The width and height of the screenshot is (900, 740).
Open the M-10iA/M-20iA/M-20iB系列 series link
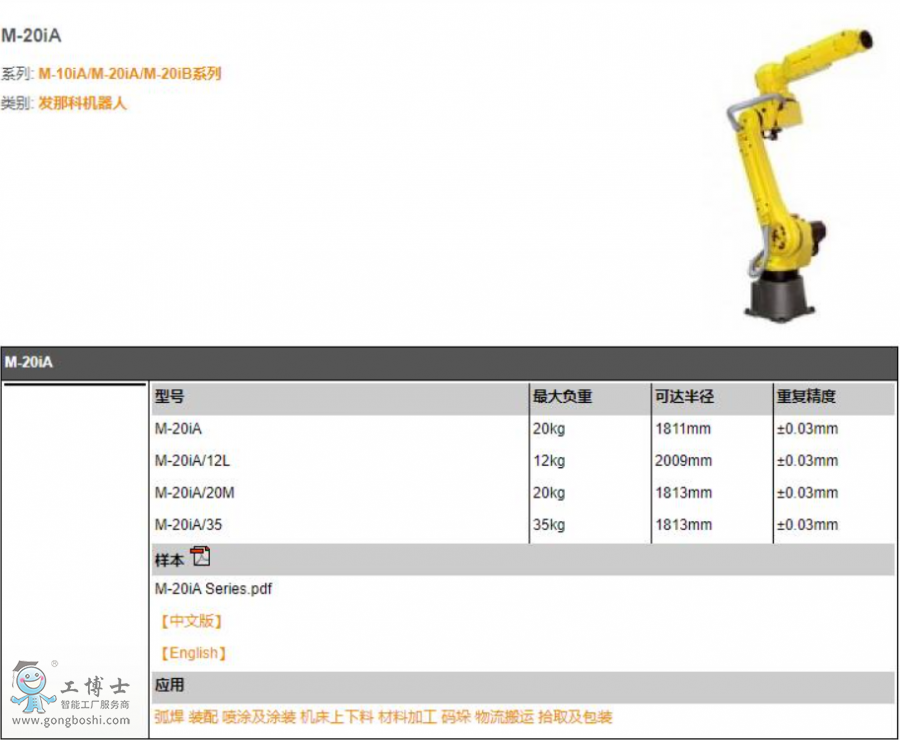[x=129, y=73]
